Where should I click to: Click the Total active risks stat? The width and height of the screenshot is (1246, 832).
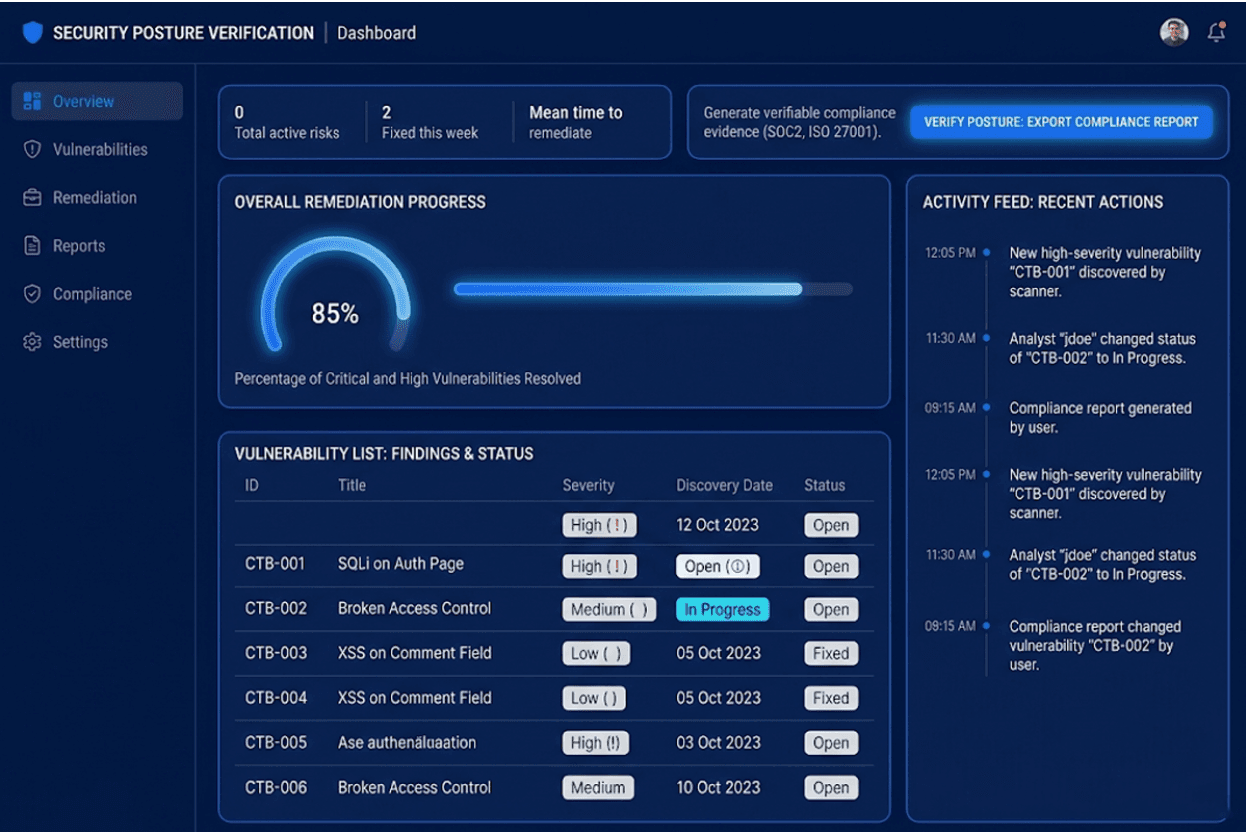point(287,122)
